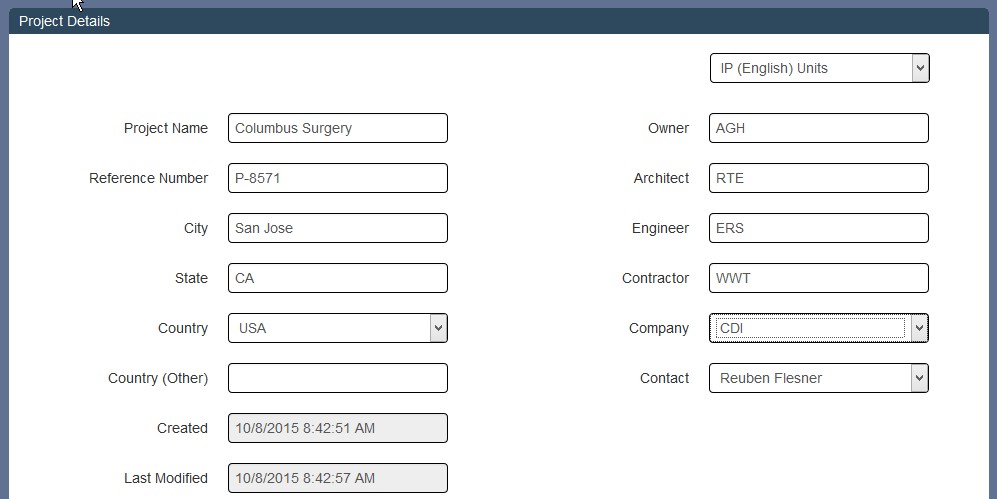Click the Project Name field
This screenshot has width=997, height=499.
coord(338,128)
